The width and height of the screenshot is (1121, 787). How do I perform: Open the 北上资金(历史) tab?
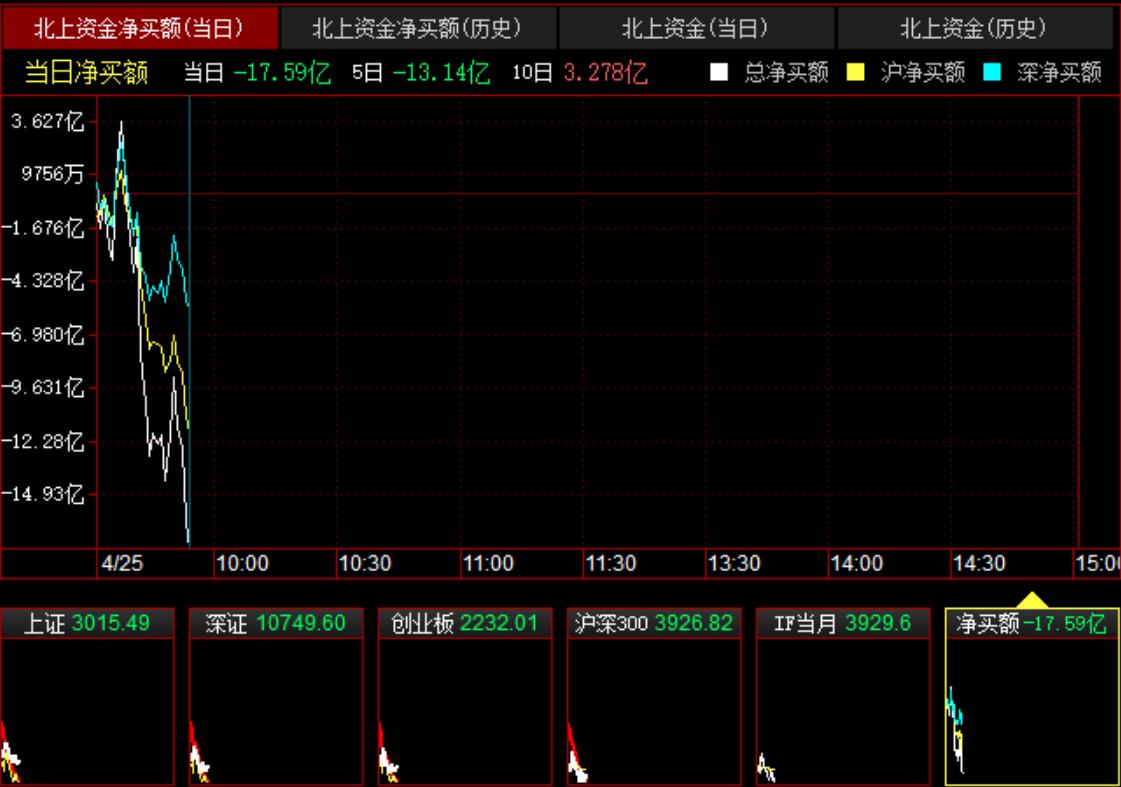[x=974, y=28]
